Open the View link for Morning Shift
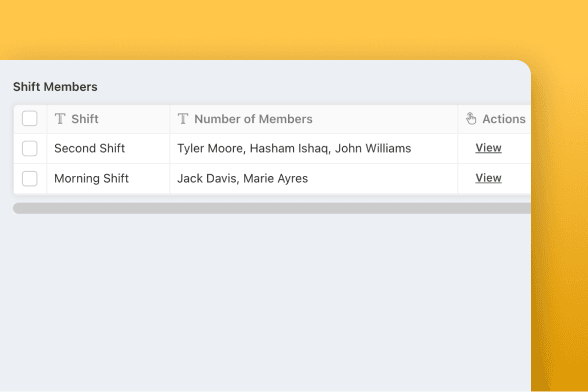Screen dimensions: 588x392 click(488, 178)
